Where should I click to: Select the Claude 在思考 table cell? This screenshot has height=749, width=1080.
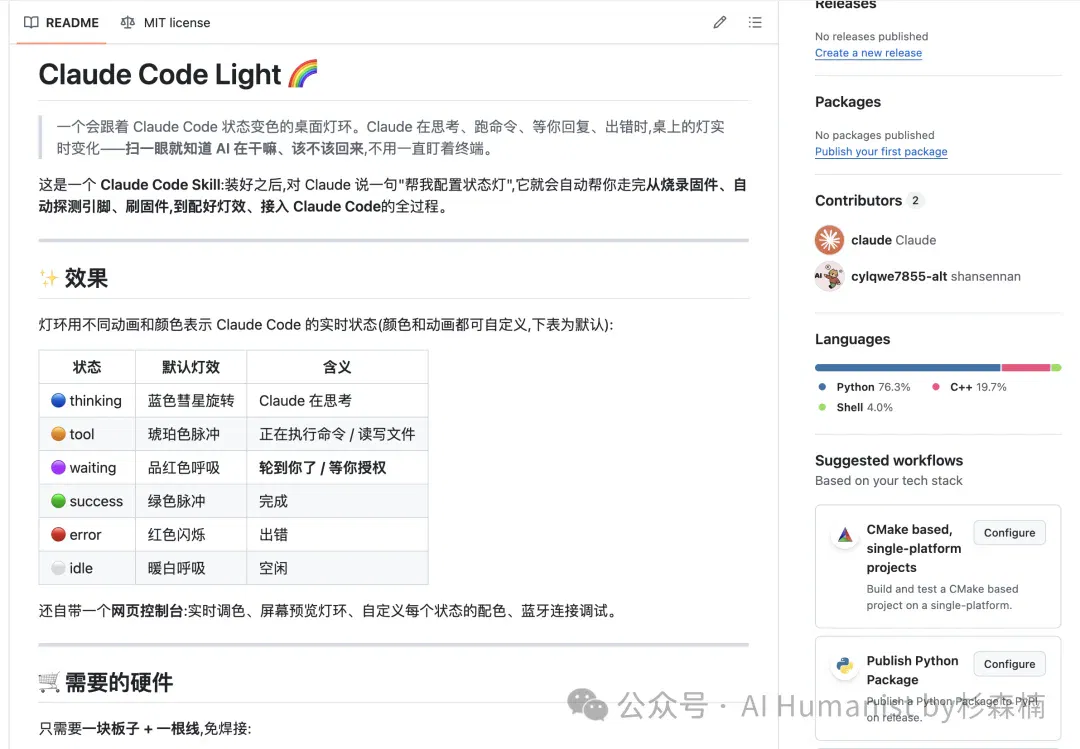338,400
